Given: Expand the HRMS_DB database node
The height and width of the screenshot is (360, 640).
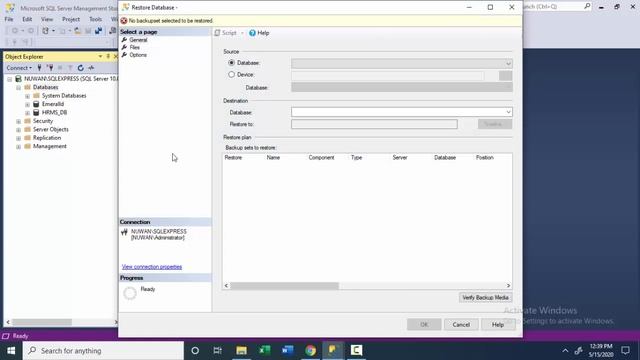Looking at the screenshot, I should click(x=27, y=113).
